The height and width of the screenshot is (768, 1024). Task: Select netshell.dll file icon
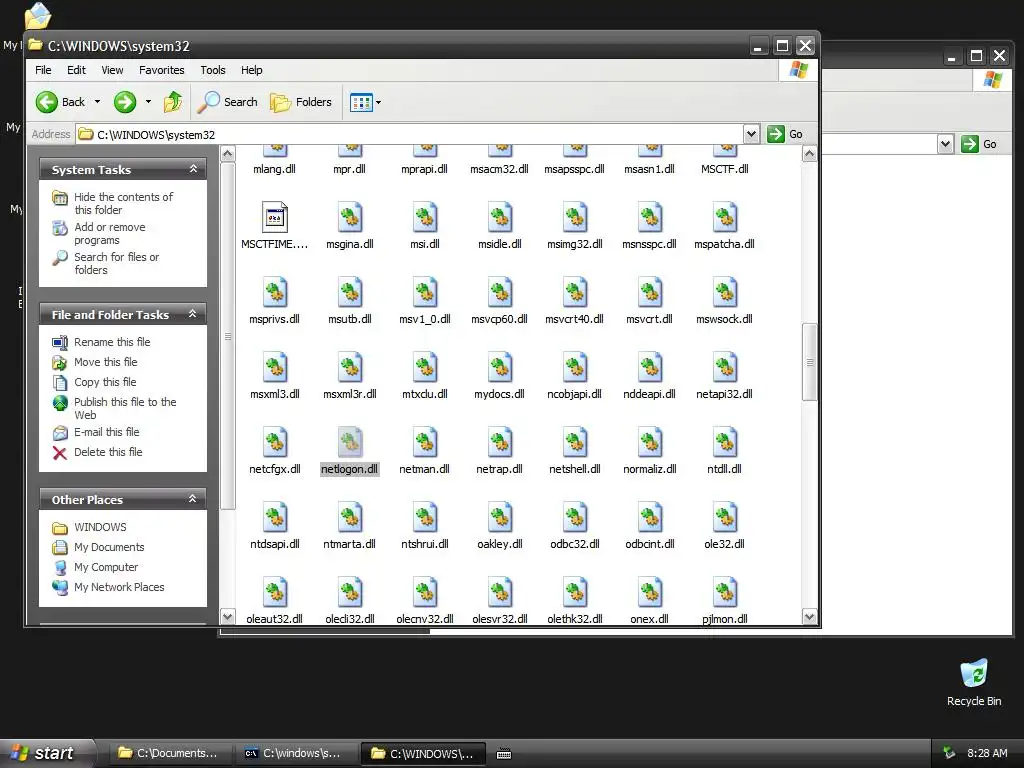click(575, 443)
